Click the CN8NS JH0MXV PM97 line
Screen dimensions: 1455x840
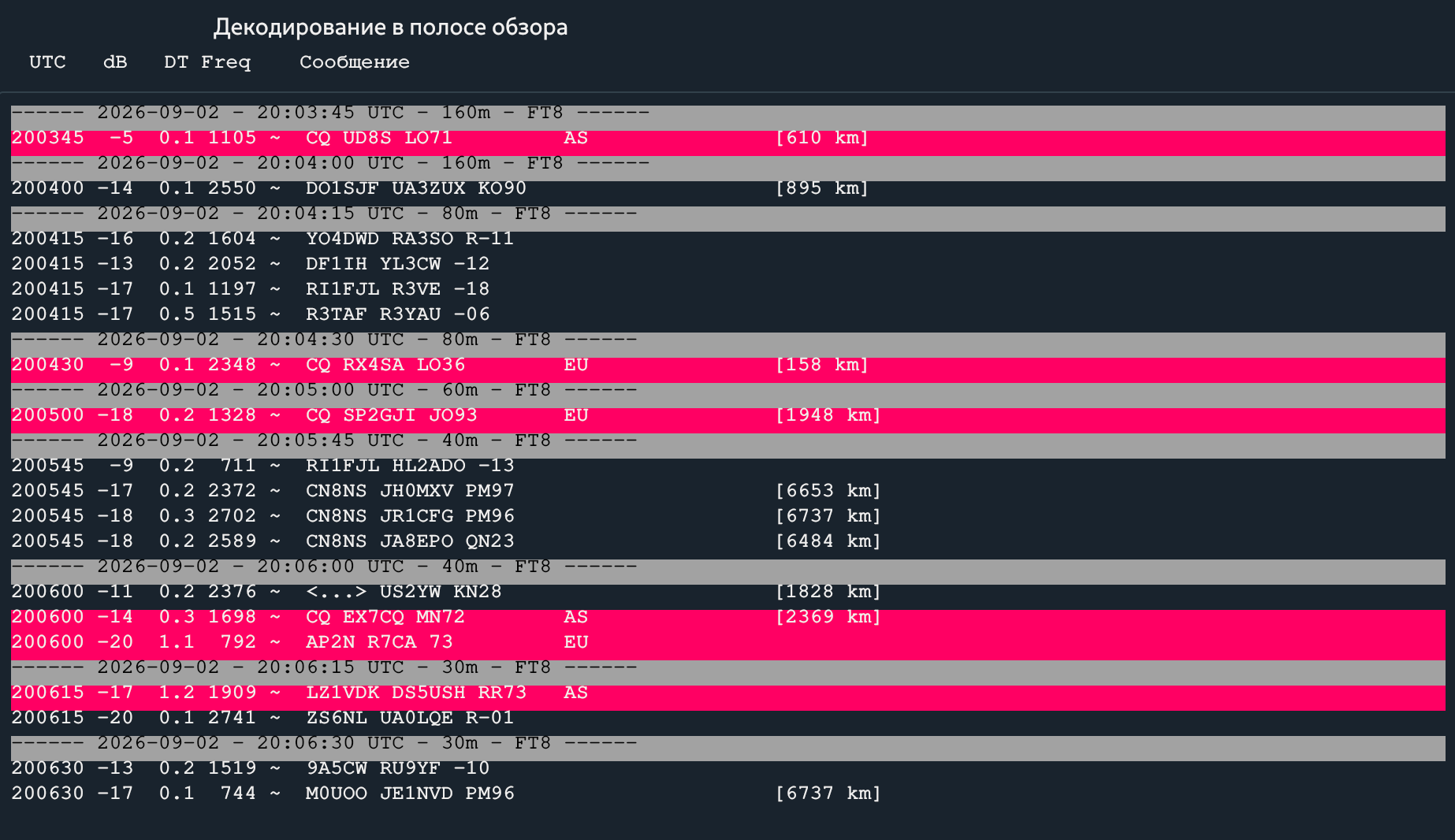727,491
